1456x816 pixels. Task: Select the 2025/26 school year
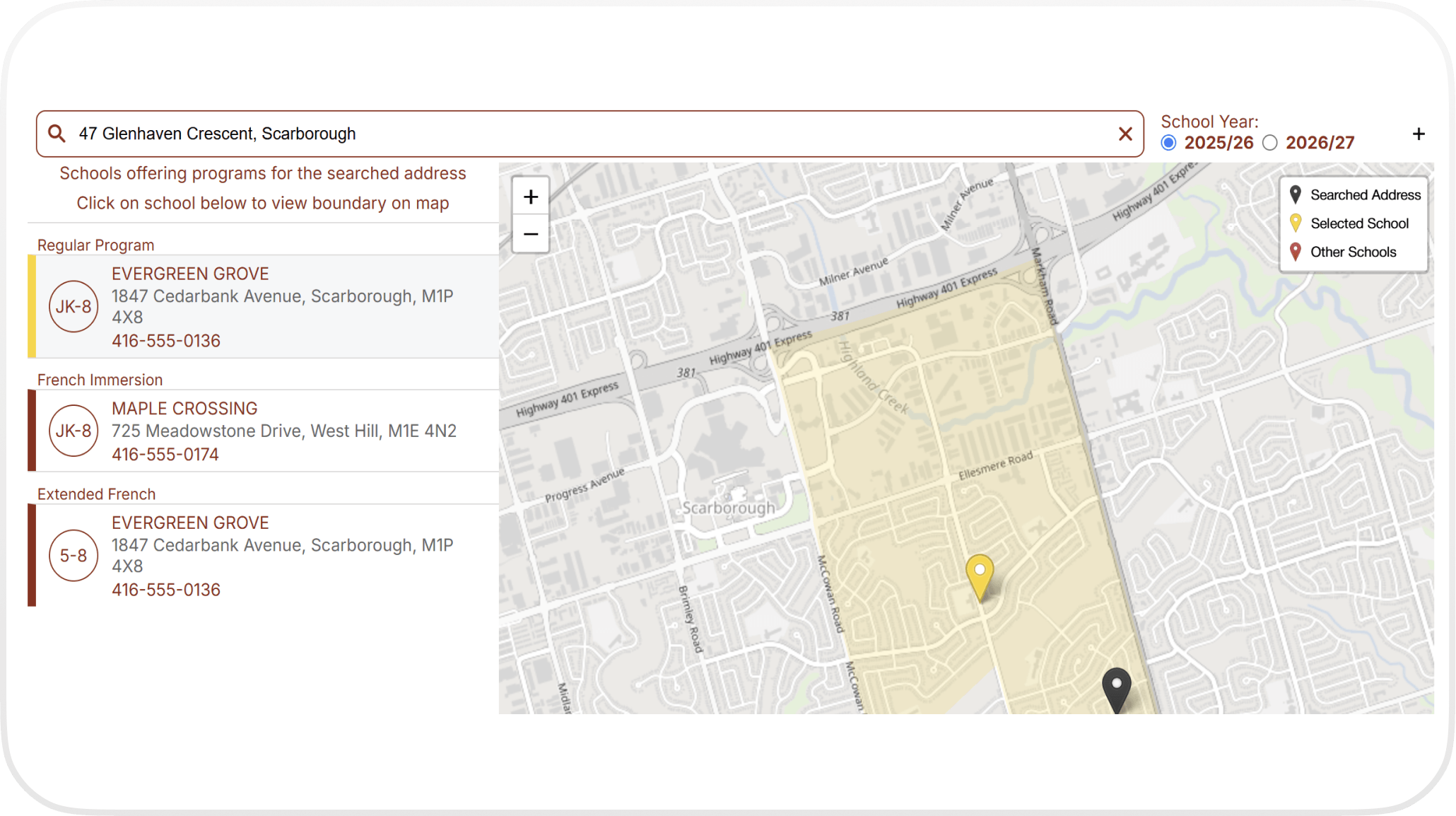(1168, 143)
